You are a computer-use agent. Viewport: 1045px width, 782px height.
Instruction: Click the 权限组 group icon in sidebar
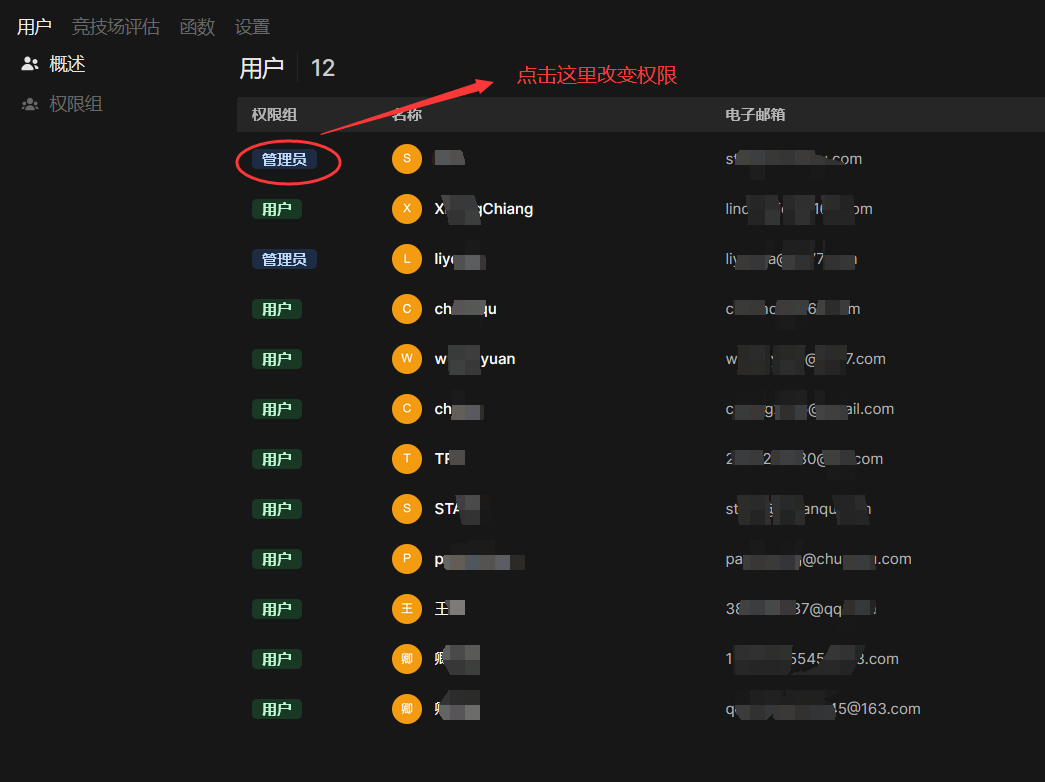[x=30, y=104]
